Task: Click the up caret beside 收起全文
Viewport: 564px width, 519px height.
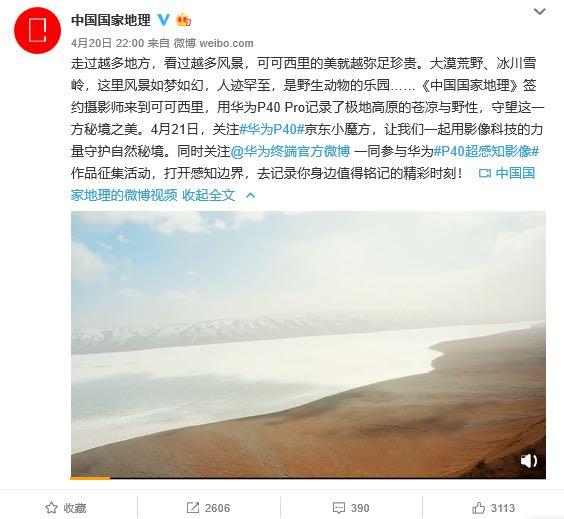Action: pos(250,196)
